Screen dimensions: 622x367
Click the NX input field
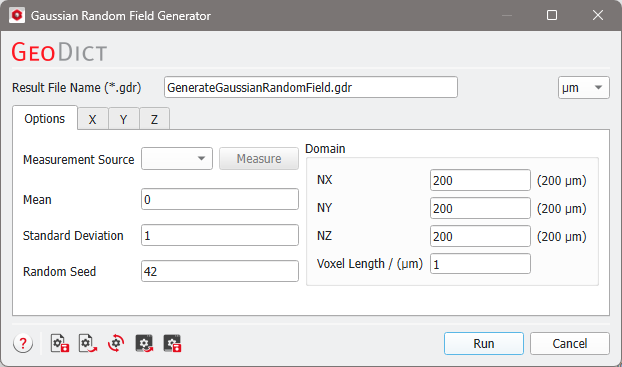480,180
